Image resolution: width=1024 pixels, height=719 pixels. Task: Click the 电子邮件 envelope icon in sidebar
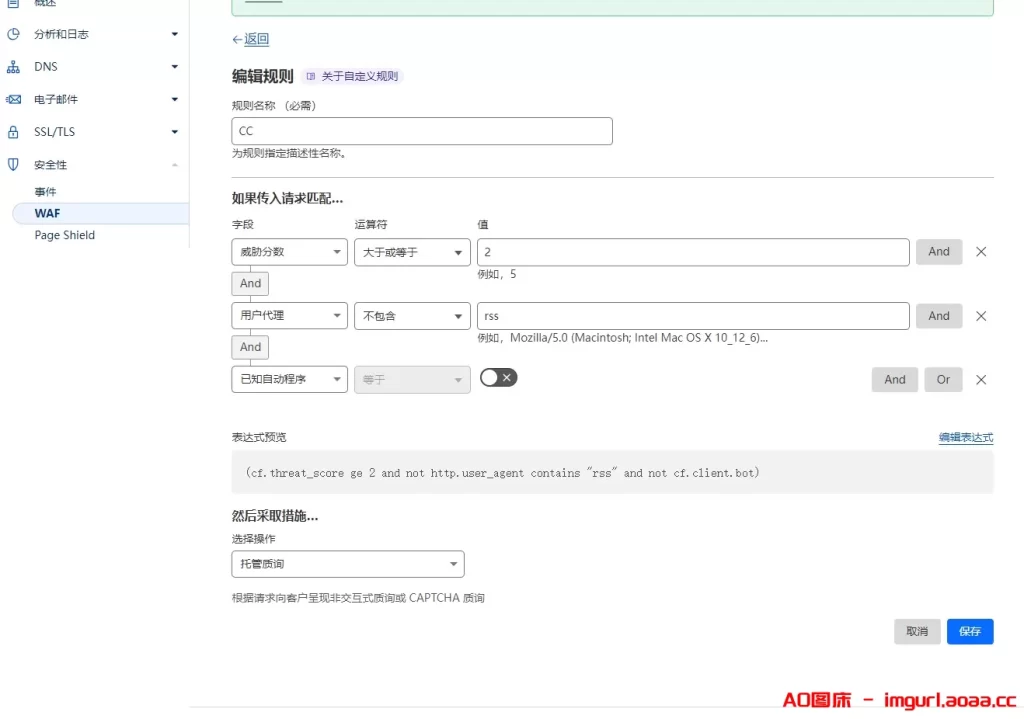13,98
